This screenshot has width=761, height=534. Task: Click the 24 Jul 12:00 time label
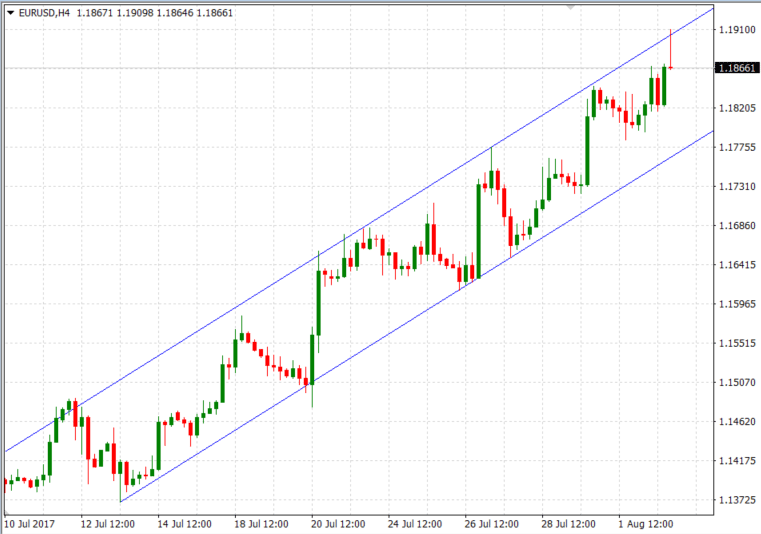coord(415,524)
